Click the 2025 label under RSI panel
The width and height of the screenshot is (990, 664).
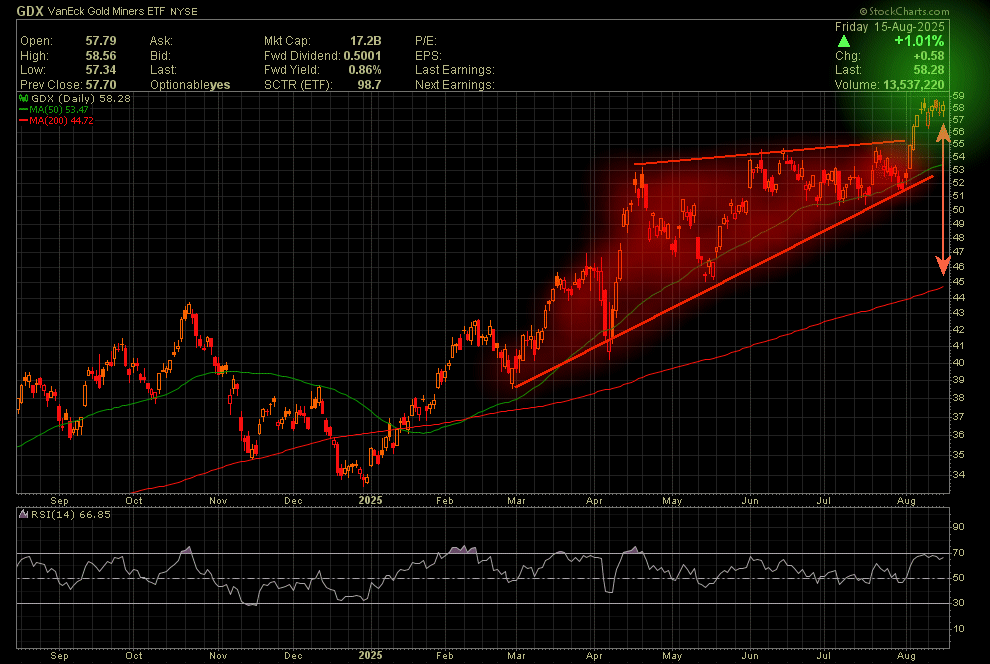pyautogui.click(x=370, y=655)
